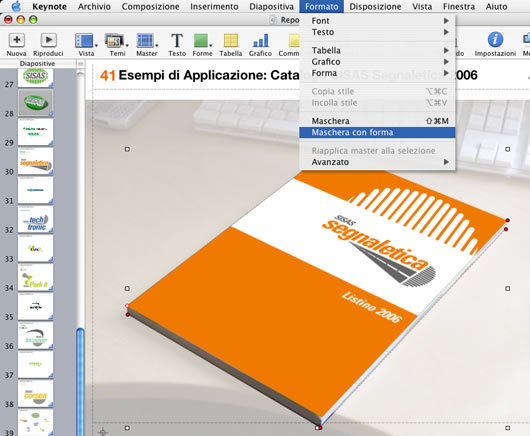Screen dimensions: 530x436
Task: Open the Impostazioni inspector icon
Action: tap(495, 40)
